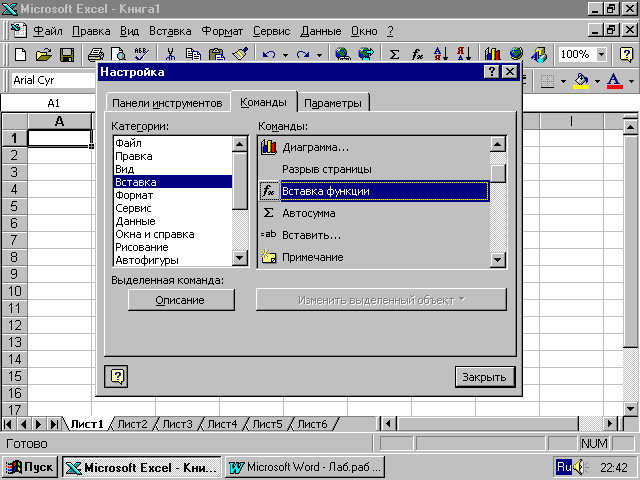Screen dimensions: 640x480
Task: Click the Copy icon
Action: pos(193,54)
